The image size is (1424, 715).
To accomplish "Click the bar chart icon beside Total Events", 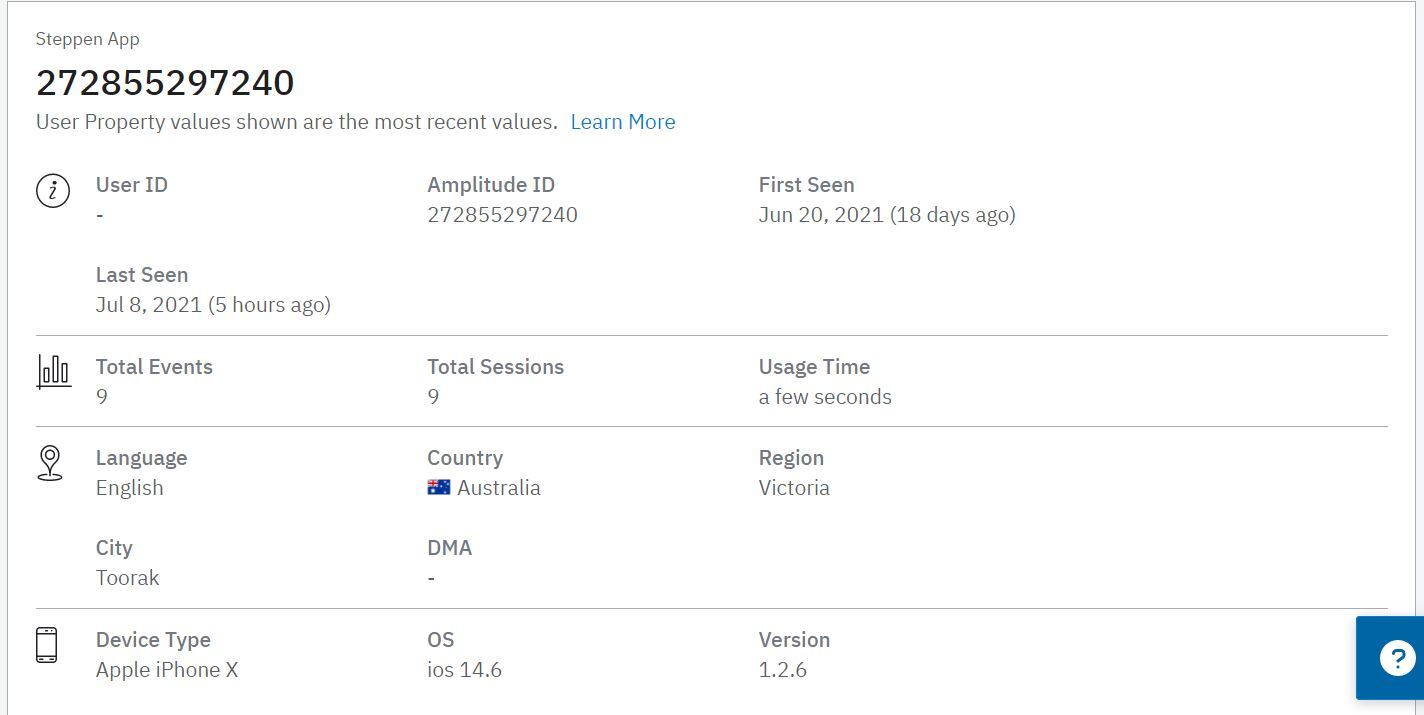I will (x=54, y=371).
